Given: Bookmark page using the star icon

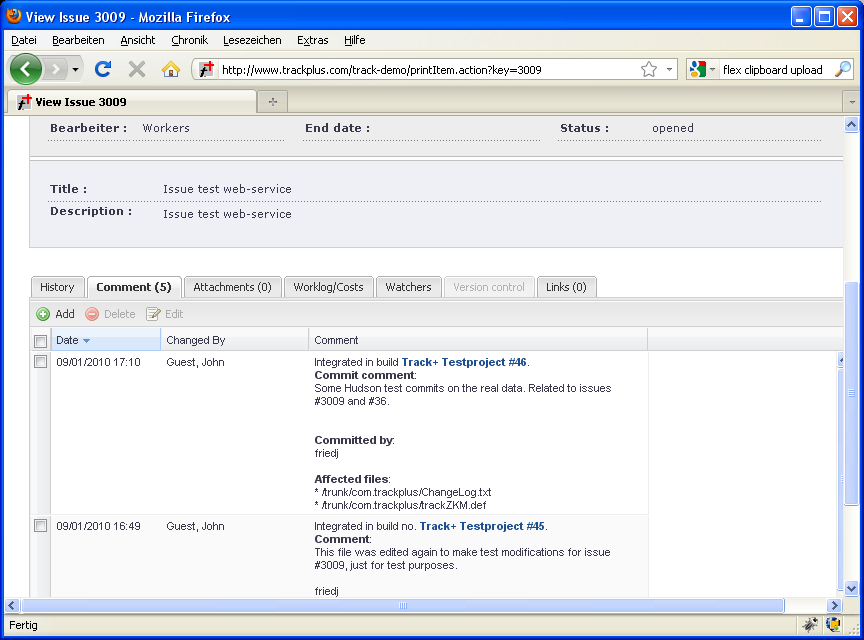Looking at the screenshot, I should [649, 70].
